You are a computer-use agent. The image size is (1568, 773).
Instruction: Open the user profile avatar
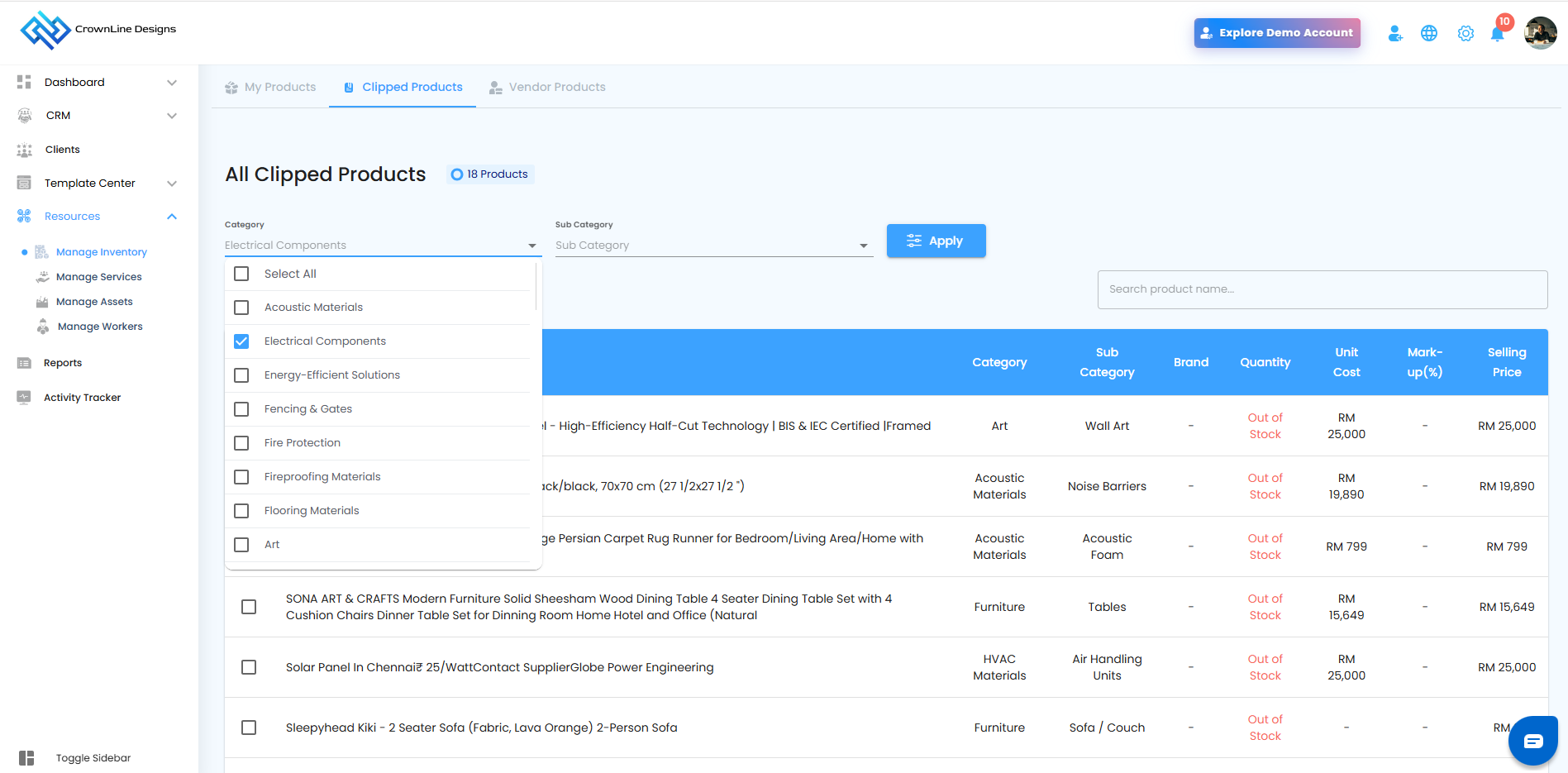[1540, 34]
